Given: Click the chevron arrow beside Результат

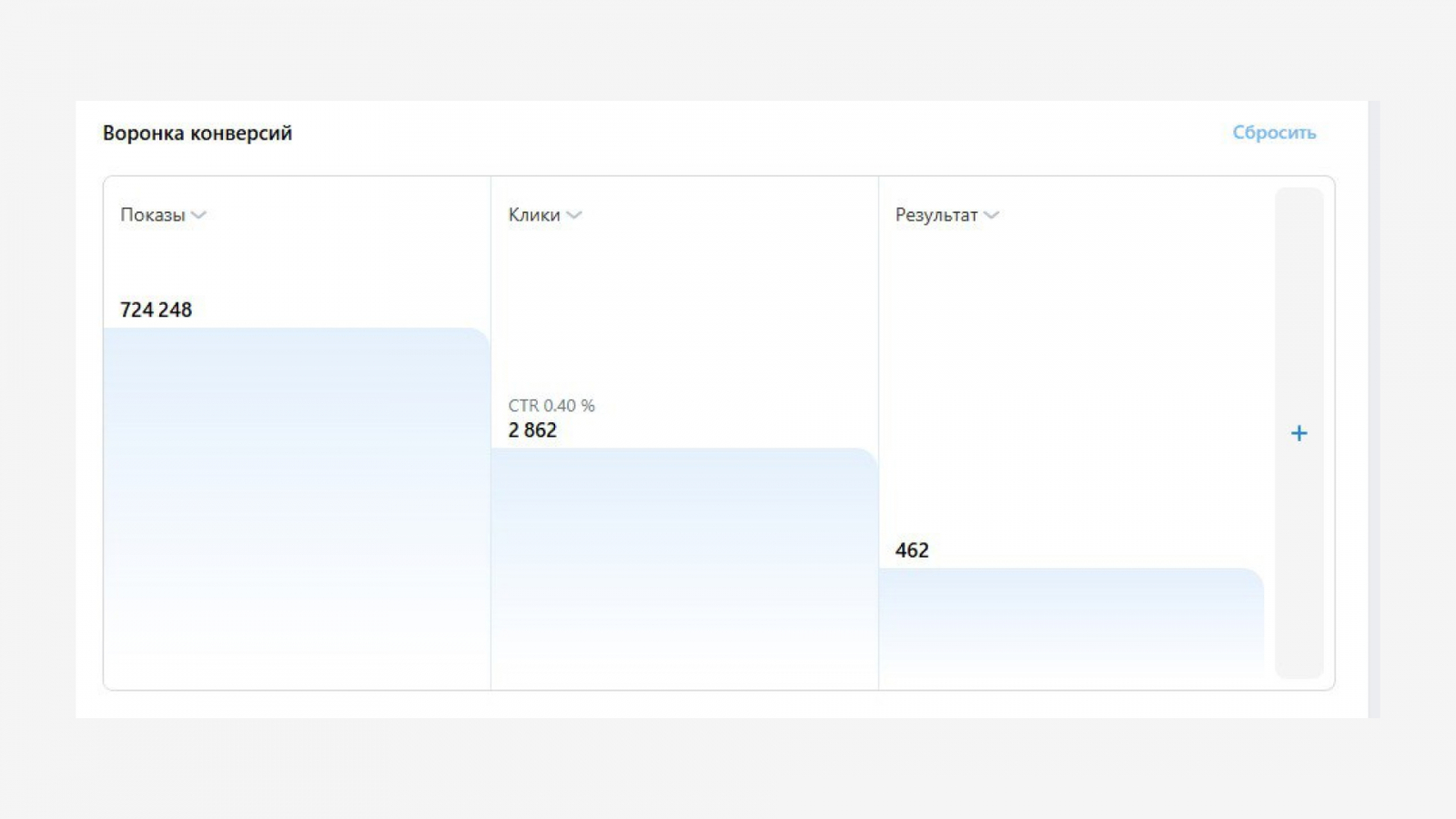Looking at the screenshot, I should tap(991, 216).
